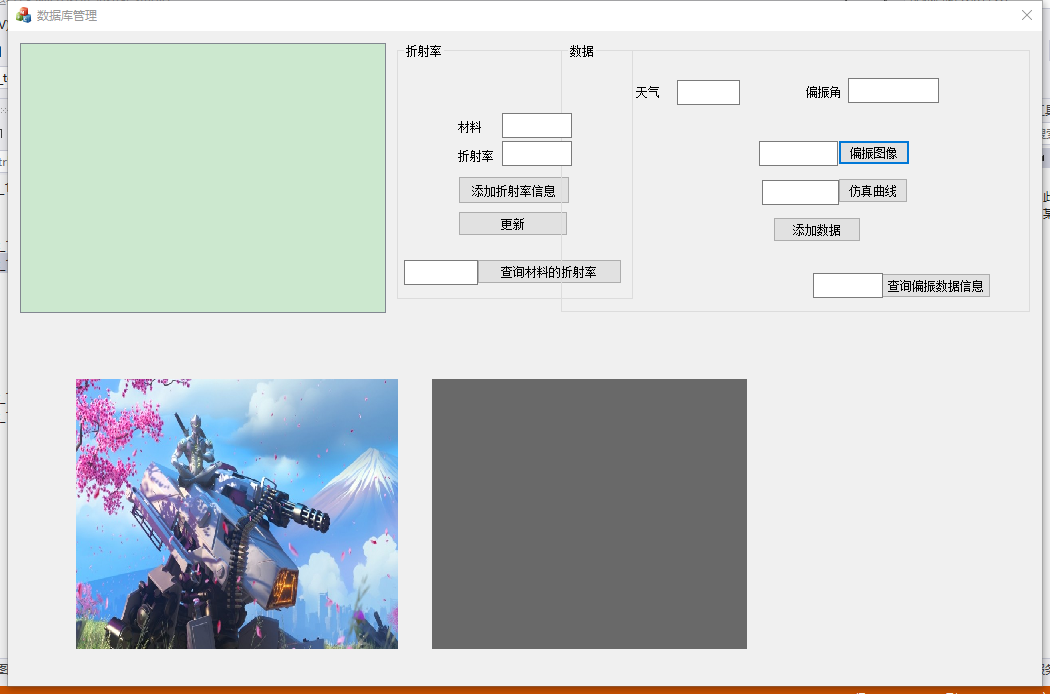Screen dimensions: 1050x694
Task: Click the 数据 group box title
Action: click(581, 52)
